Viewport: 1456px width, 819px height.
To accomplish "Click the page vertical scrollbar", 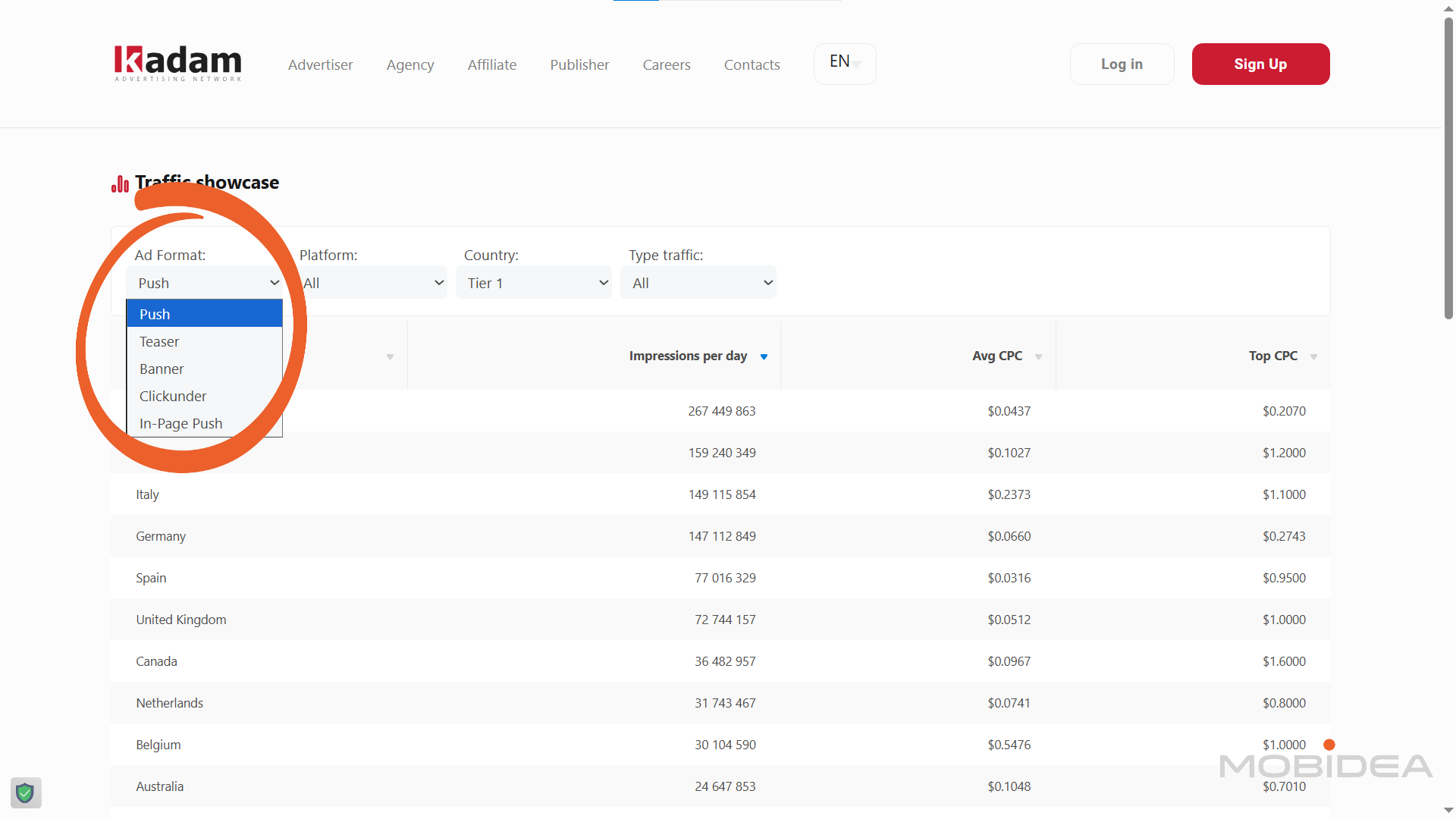I will [1448, 167].
